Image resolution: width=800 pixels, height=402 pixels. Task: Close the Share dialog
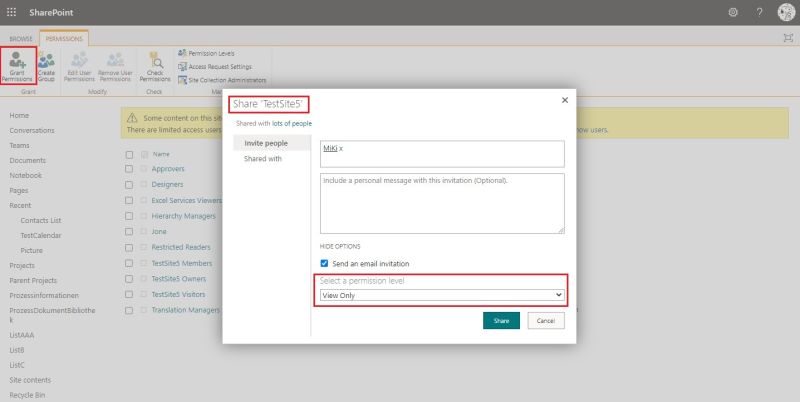pyautogui.click(x=565, y=100)
